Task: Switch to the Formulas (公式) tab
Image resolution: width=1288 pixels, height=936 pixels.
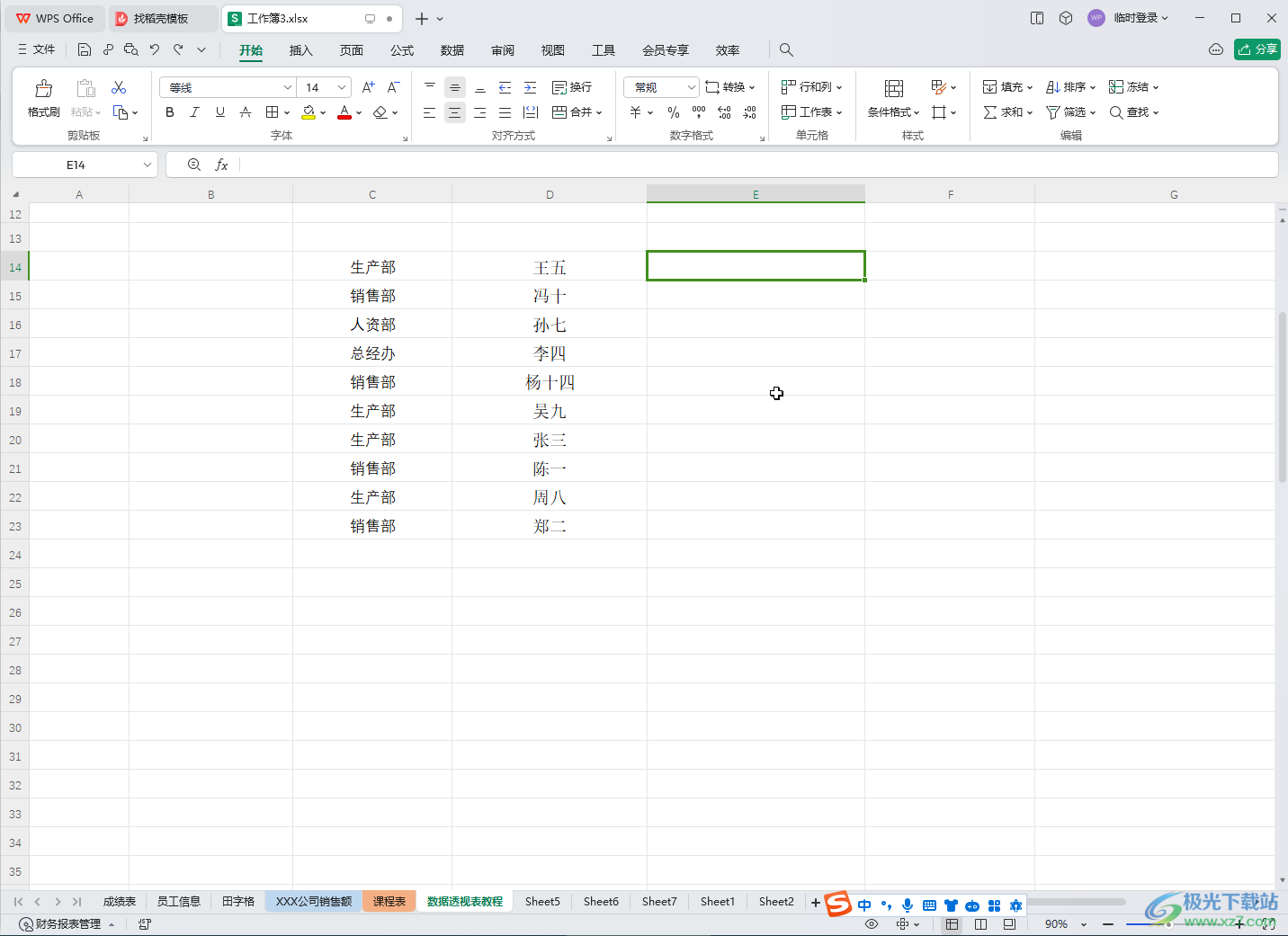Action: point(402,50)
